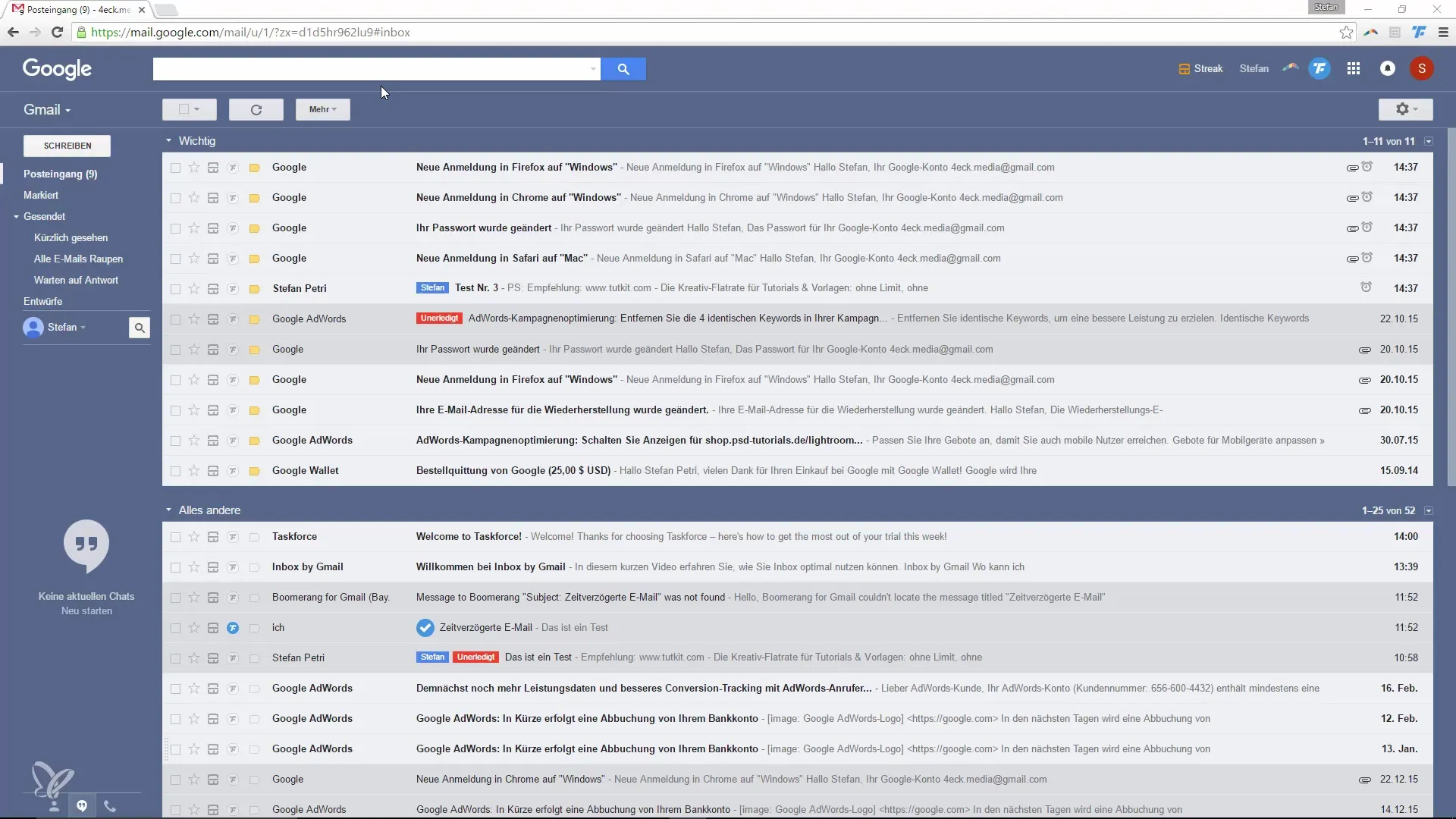Star the Taskforce welcome email
1456x819 pixels.
point(194,537)
